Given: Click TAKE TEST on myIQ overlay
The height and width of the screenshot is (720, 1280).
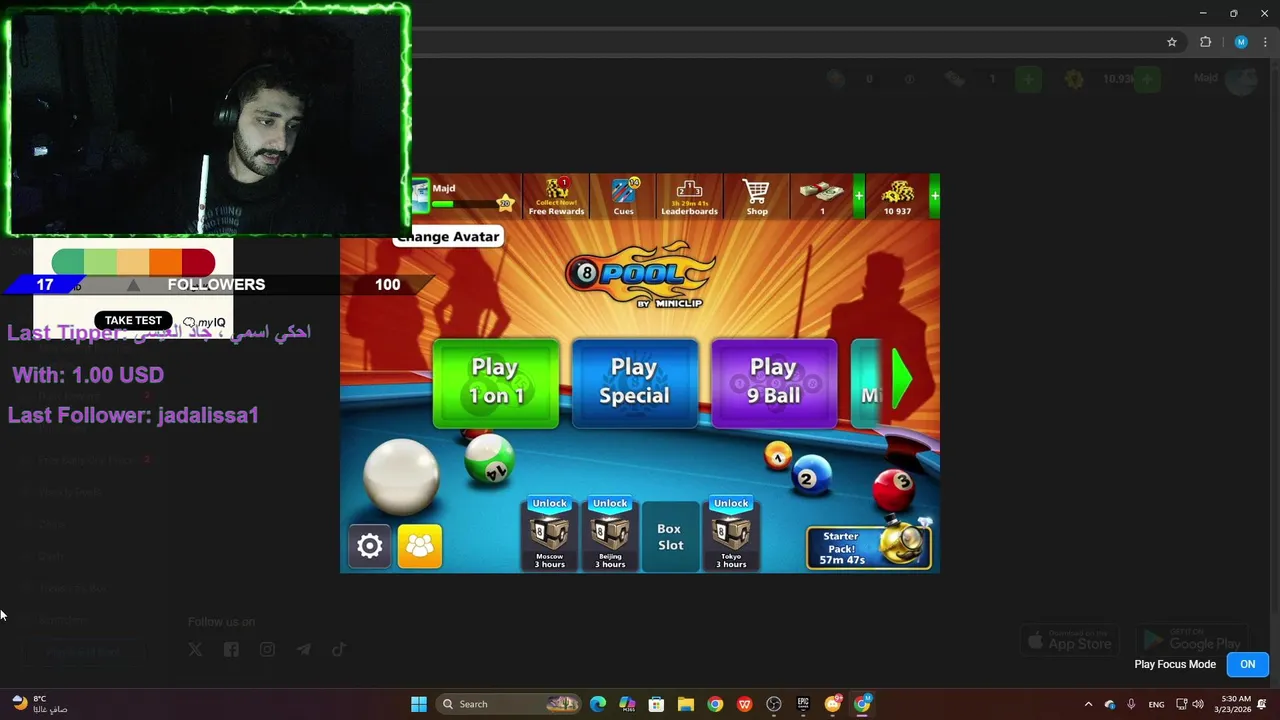Looking at the screenshot, I should point(133,321).
